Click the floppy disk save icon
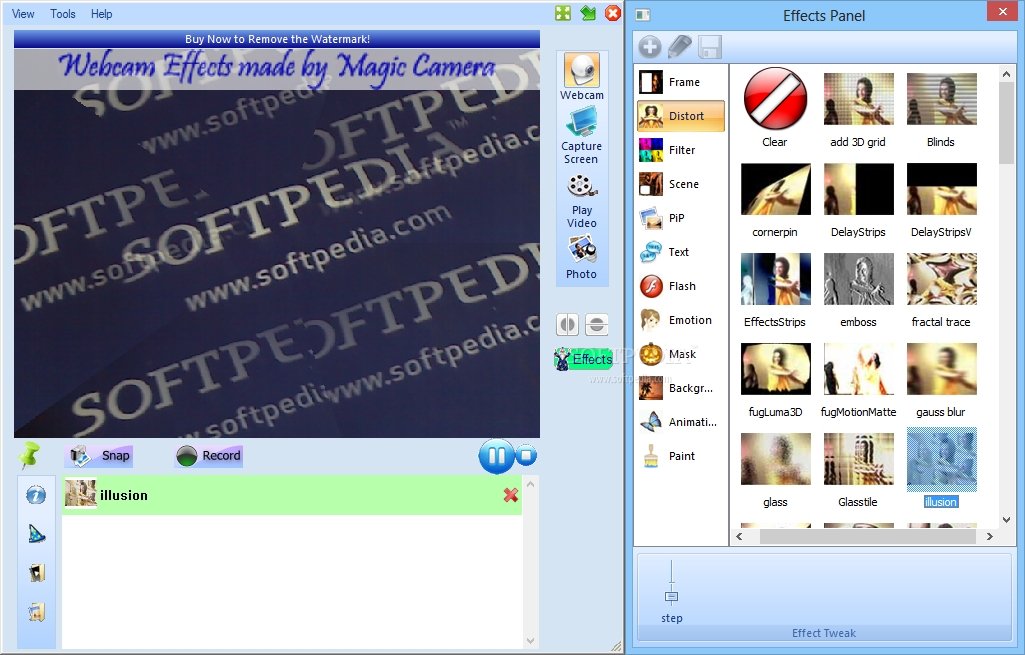 coord(710,47)
